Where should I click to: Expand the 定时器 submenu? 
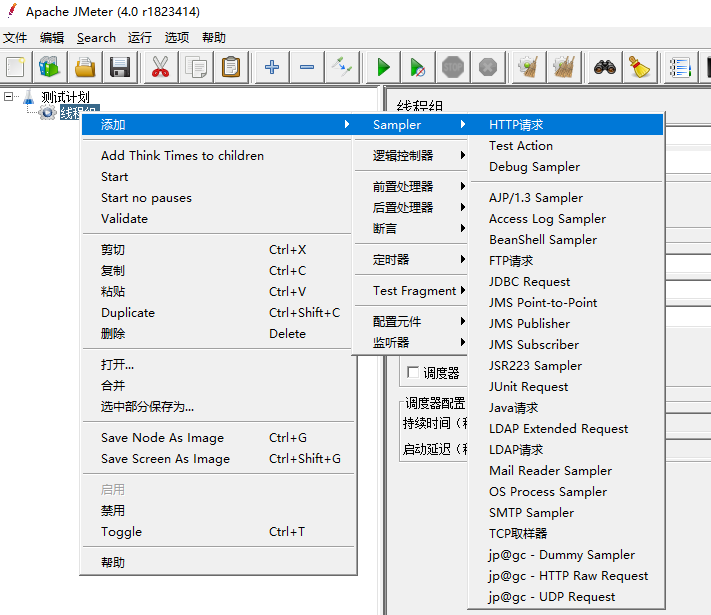[x=411, y=259]
